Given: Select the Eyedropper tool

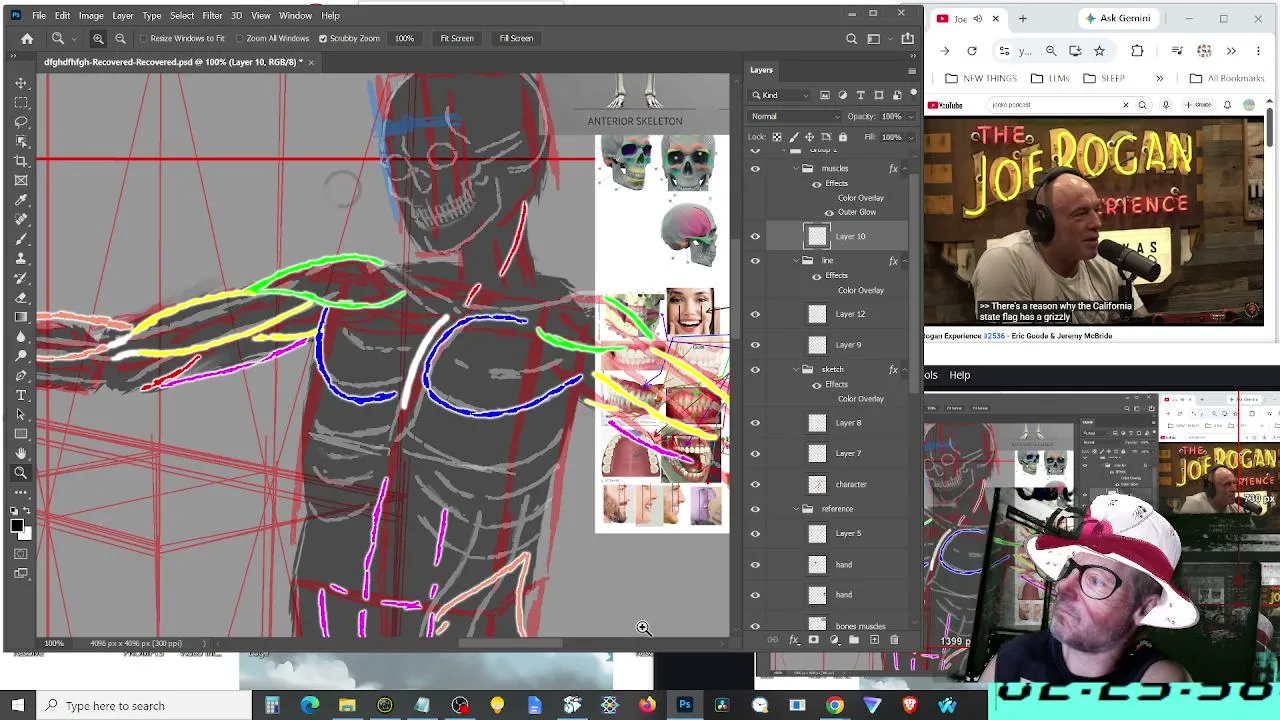Looking at the screenshot, I should [x=21, y=200].
